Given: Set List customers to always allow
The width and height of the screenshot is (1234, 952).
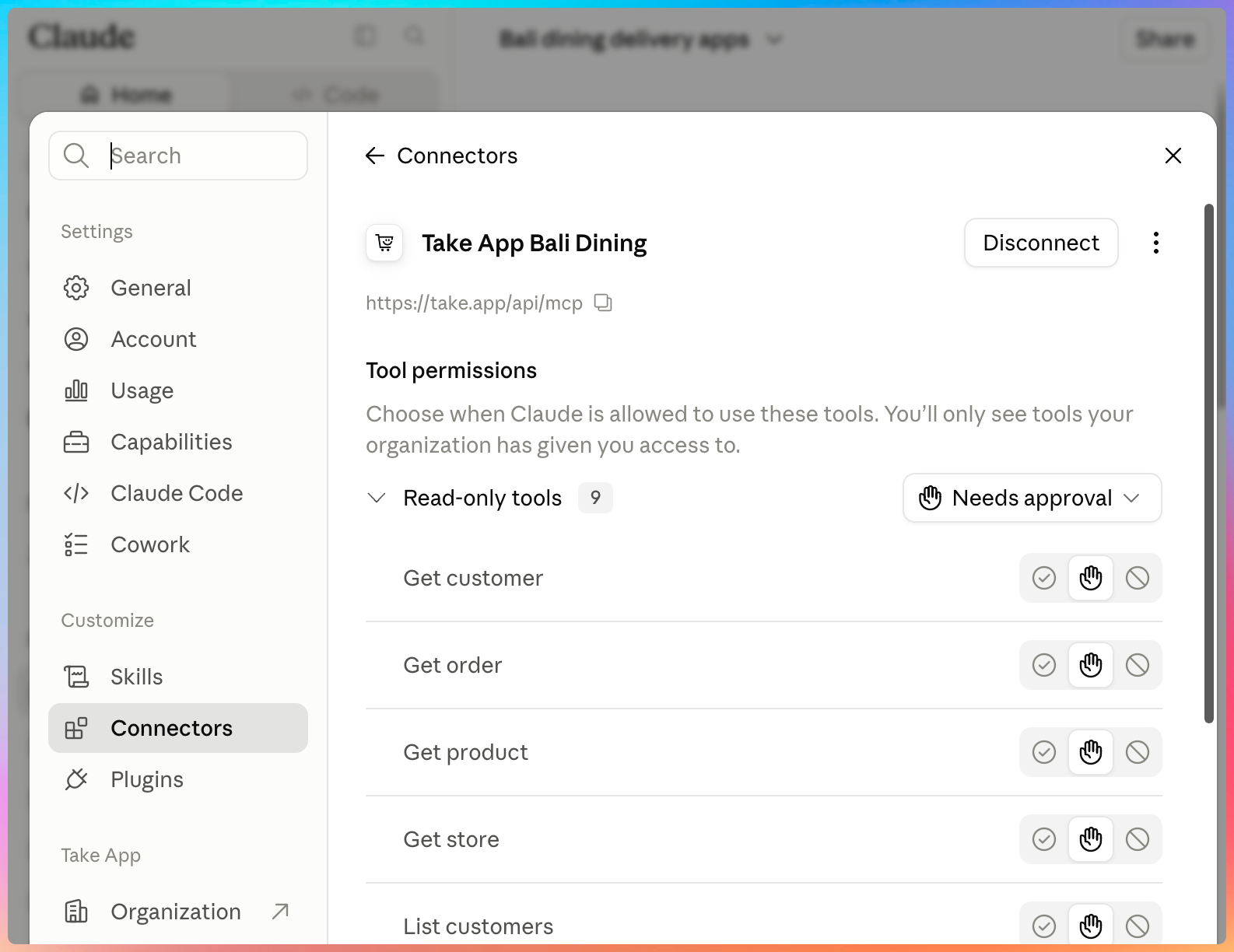Looking at the screenshot, I should pos(1044,926).
